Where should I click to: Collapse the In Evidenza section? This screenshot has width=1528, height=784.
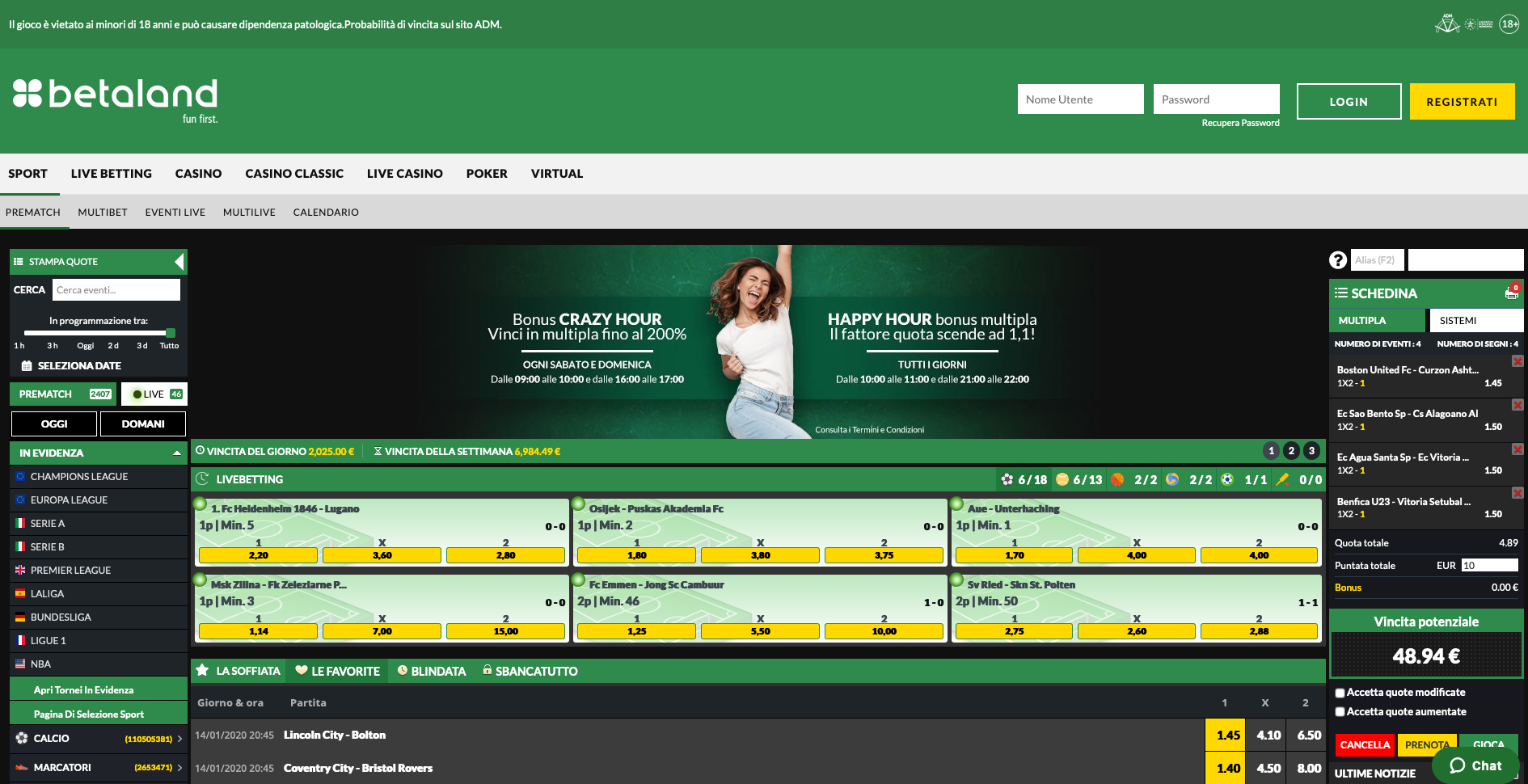(176, 453)
